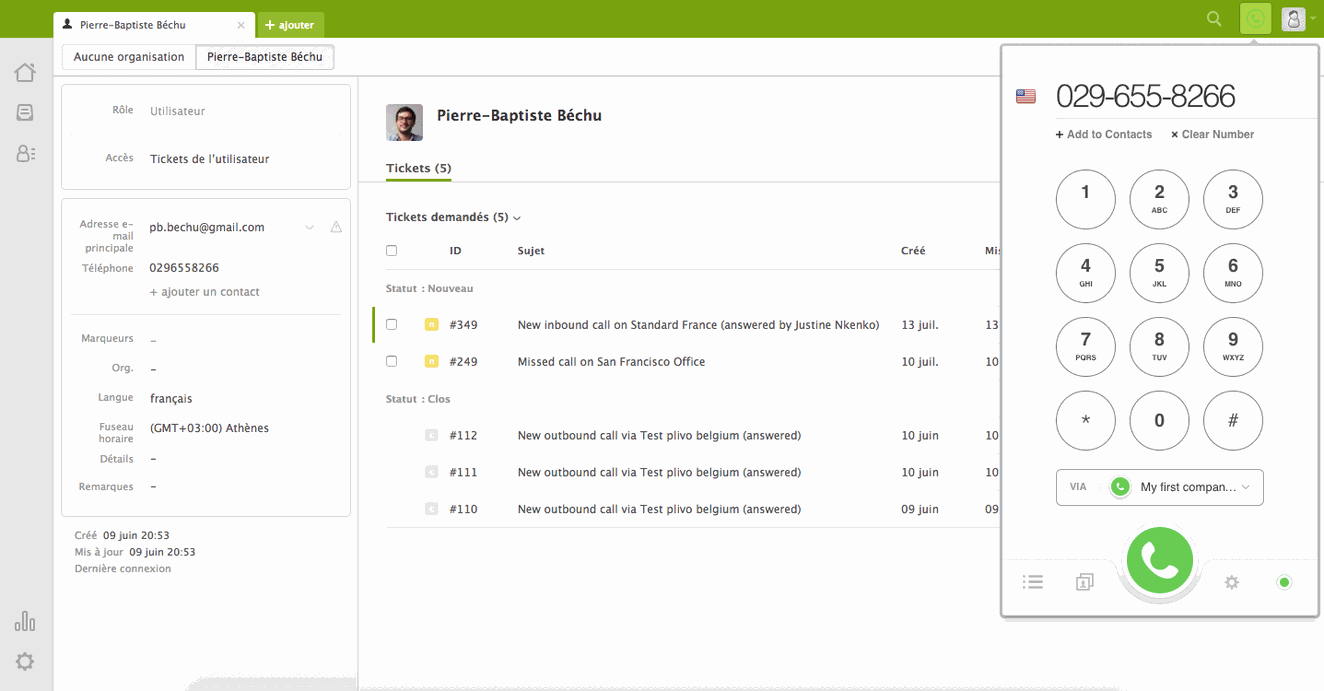Select ticket #249 checkbox

[x=391, y=362]
